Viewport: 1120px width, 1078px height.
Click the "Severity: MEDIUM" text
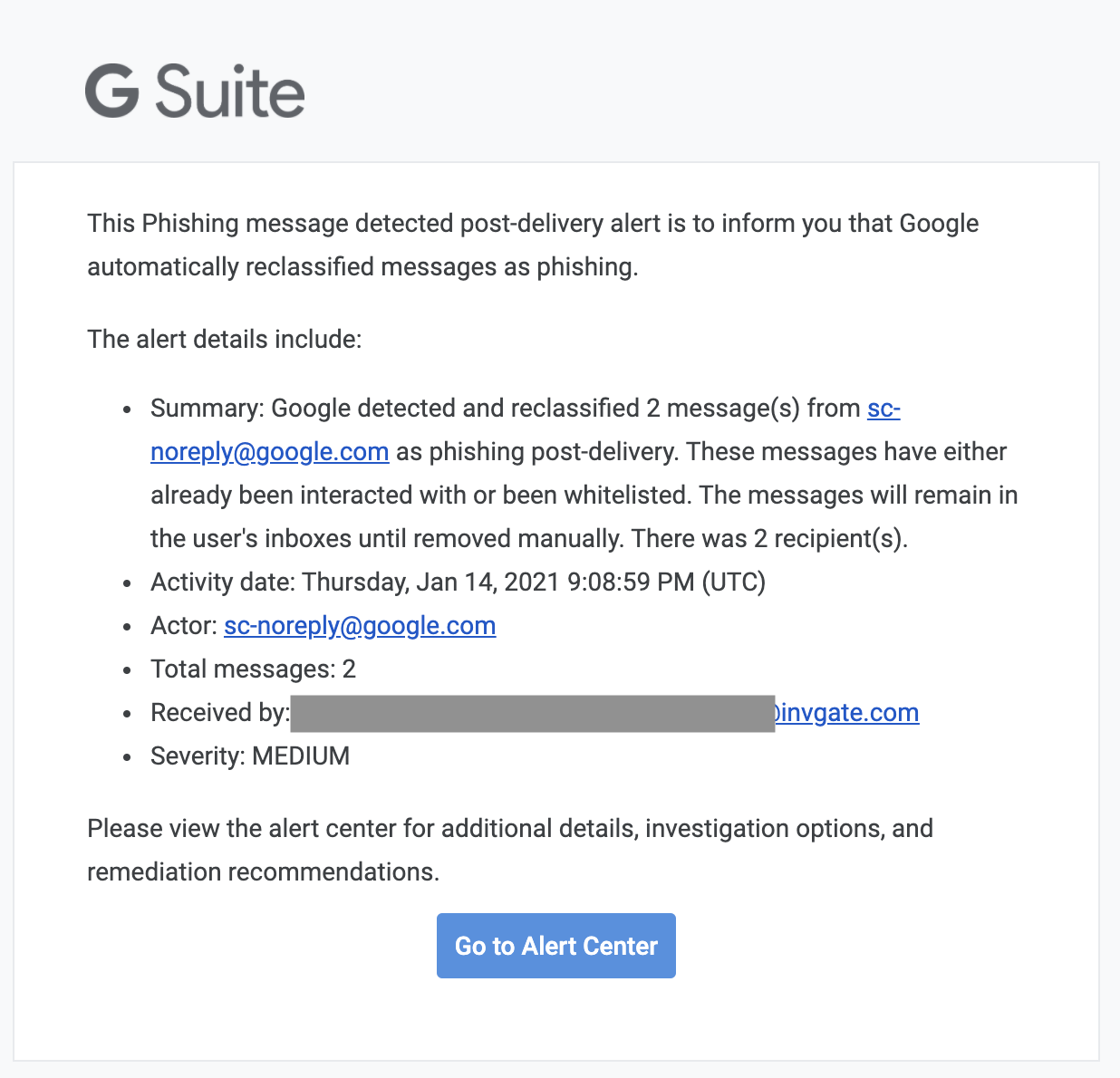click(x=250, y=756)
